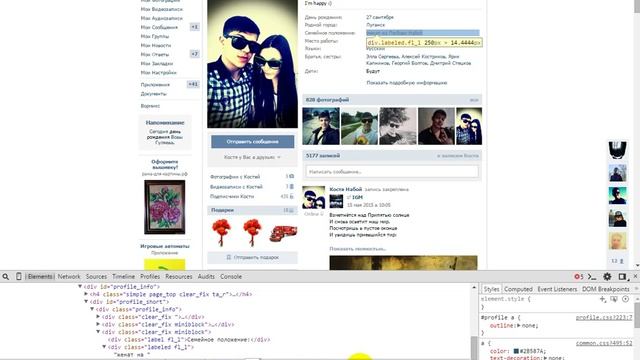This screenshot has height=360, width=640.
Task: Click the framed flower embroidery ad image
Action: (164, 207)
